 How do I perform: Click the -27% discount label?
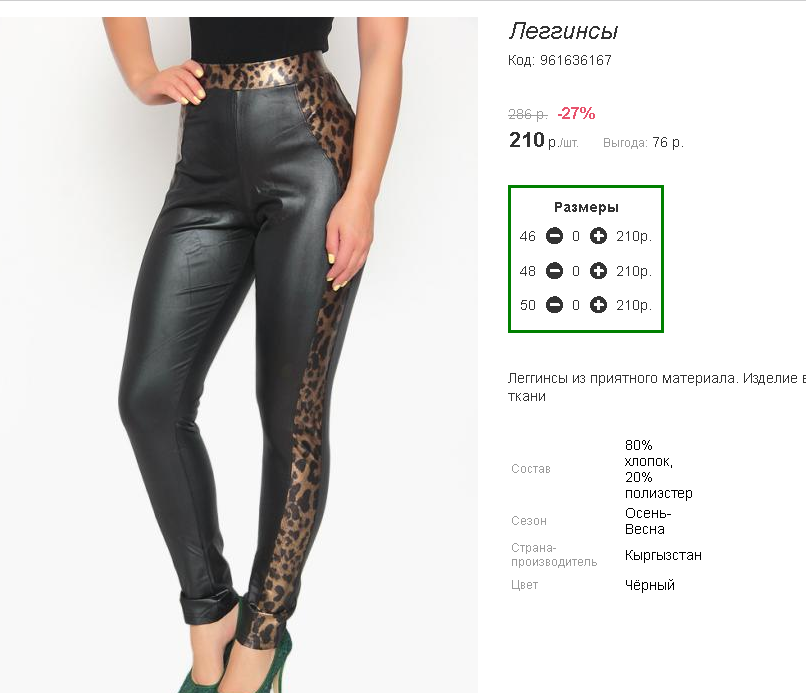tap(576, 113)
